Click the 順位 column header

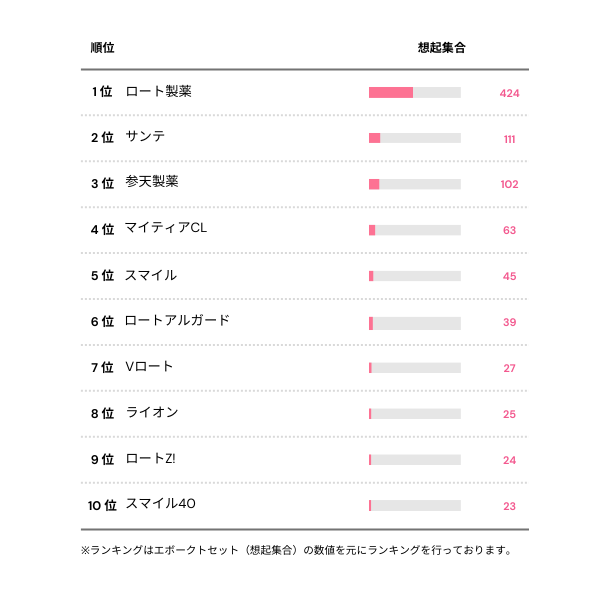pyautogui.click(x=102, y=47)
